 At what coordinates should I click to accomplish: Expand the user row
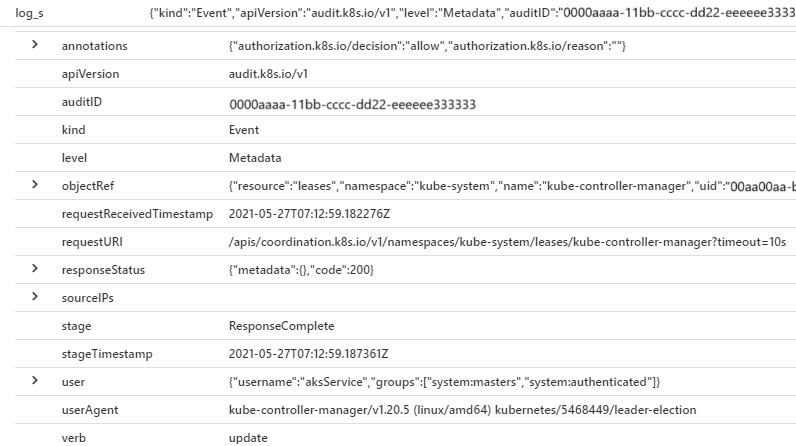click(36, 381)
